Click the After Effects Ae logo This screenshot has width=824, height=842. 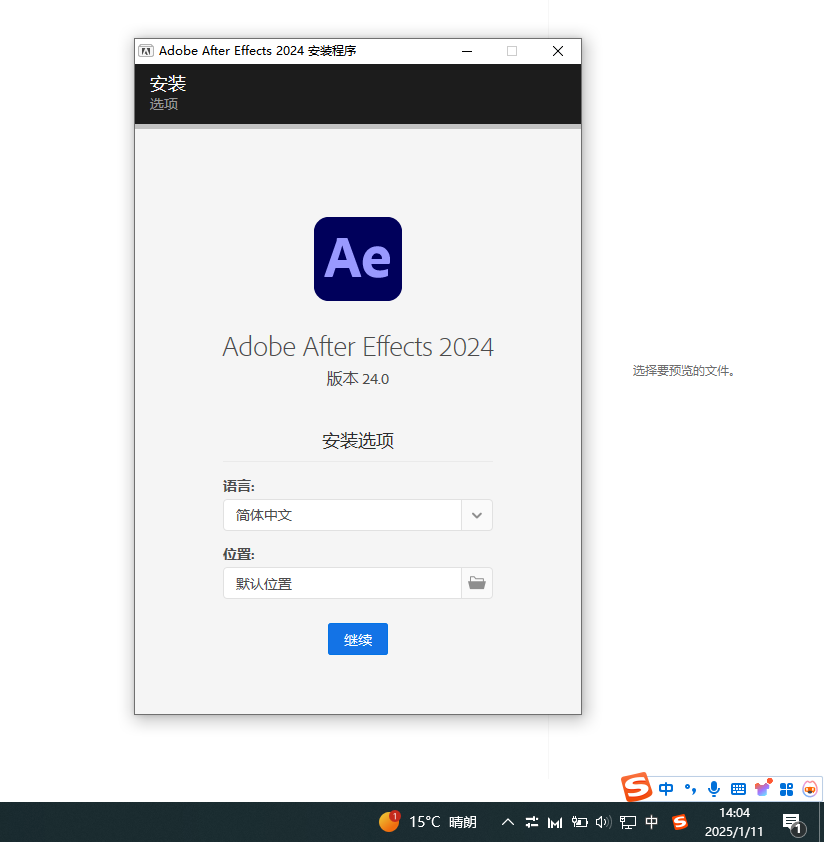pos(358,259)
